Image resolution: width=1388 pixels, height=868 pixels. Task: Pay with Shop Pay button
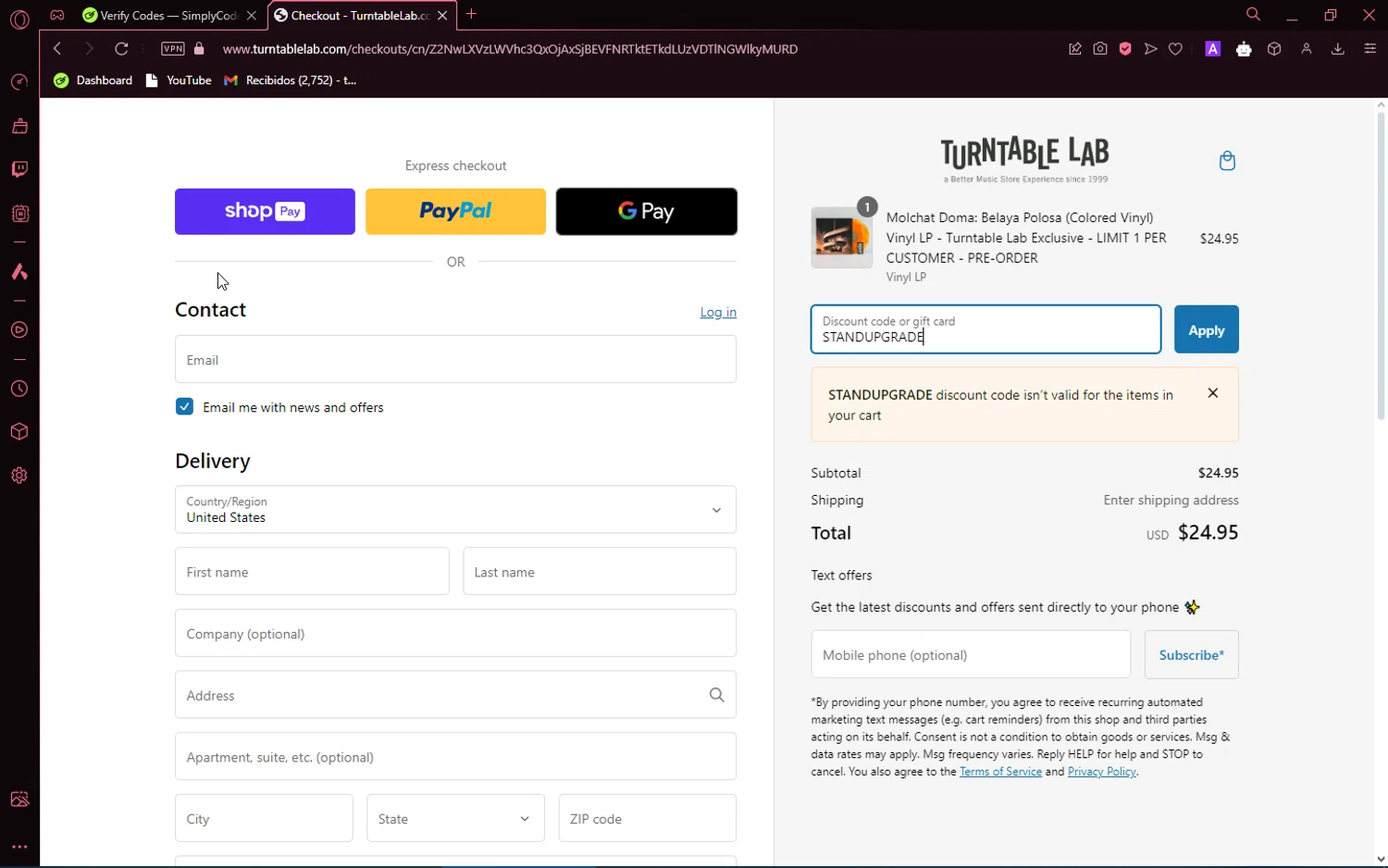tap(265, 212)
